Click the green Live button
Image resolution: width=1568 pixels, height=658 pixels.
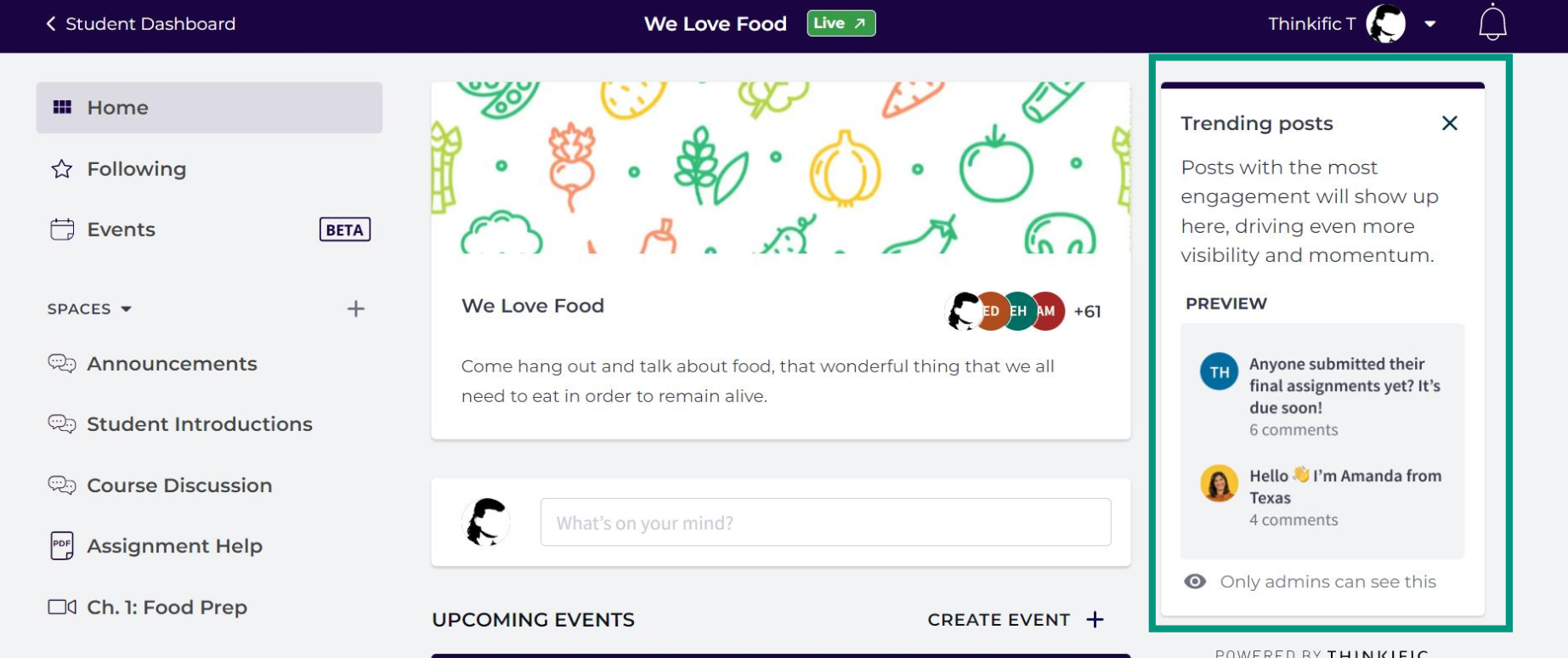pyautogui.click(x=841, y=23)
